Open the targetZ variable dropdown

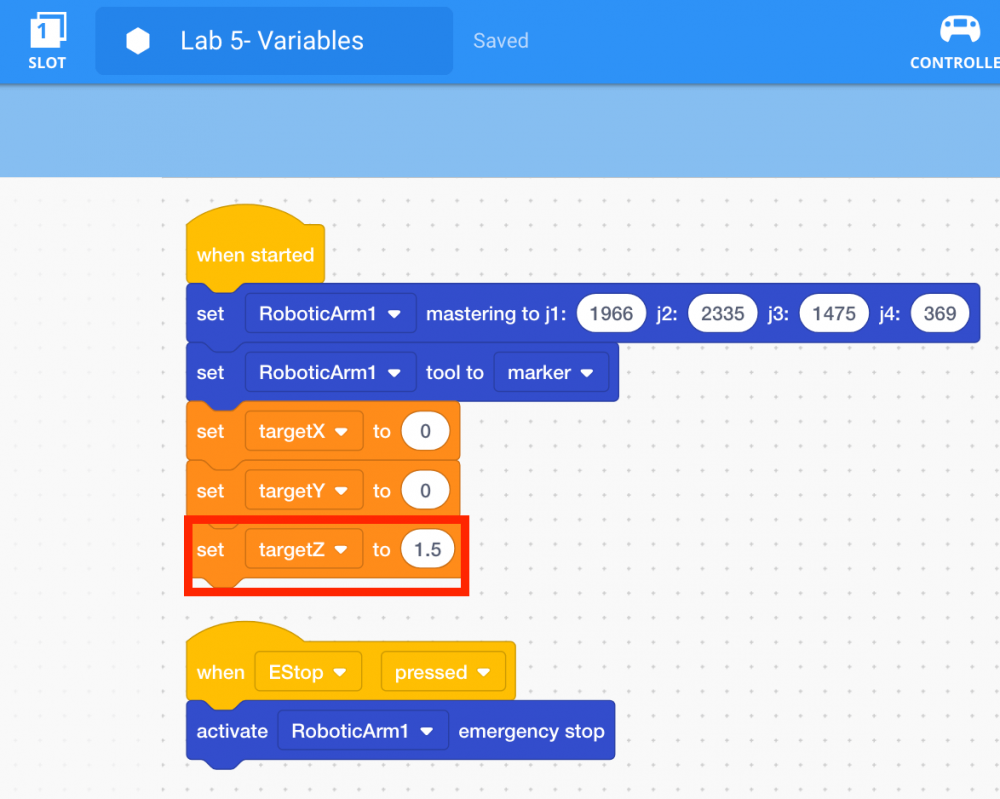[303, 550]
